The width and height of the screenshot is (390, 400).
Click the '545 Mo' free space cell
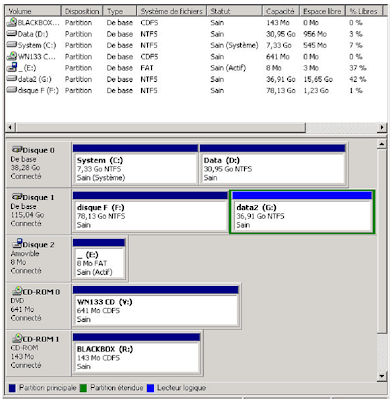click(315, 45)
